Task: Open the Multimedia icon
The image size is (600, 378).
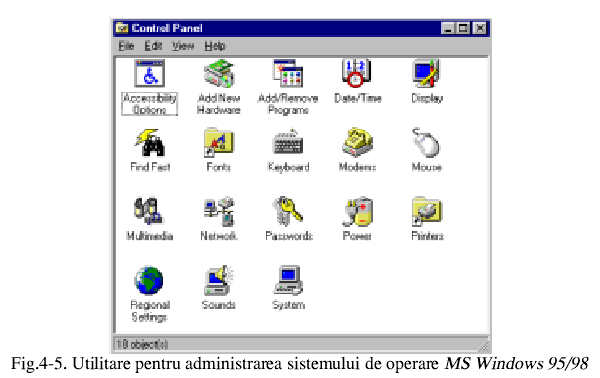Action: tap(148, 211)
